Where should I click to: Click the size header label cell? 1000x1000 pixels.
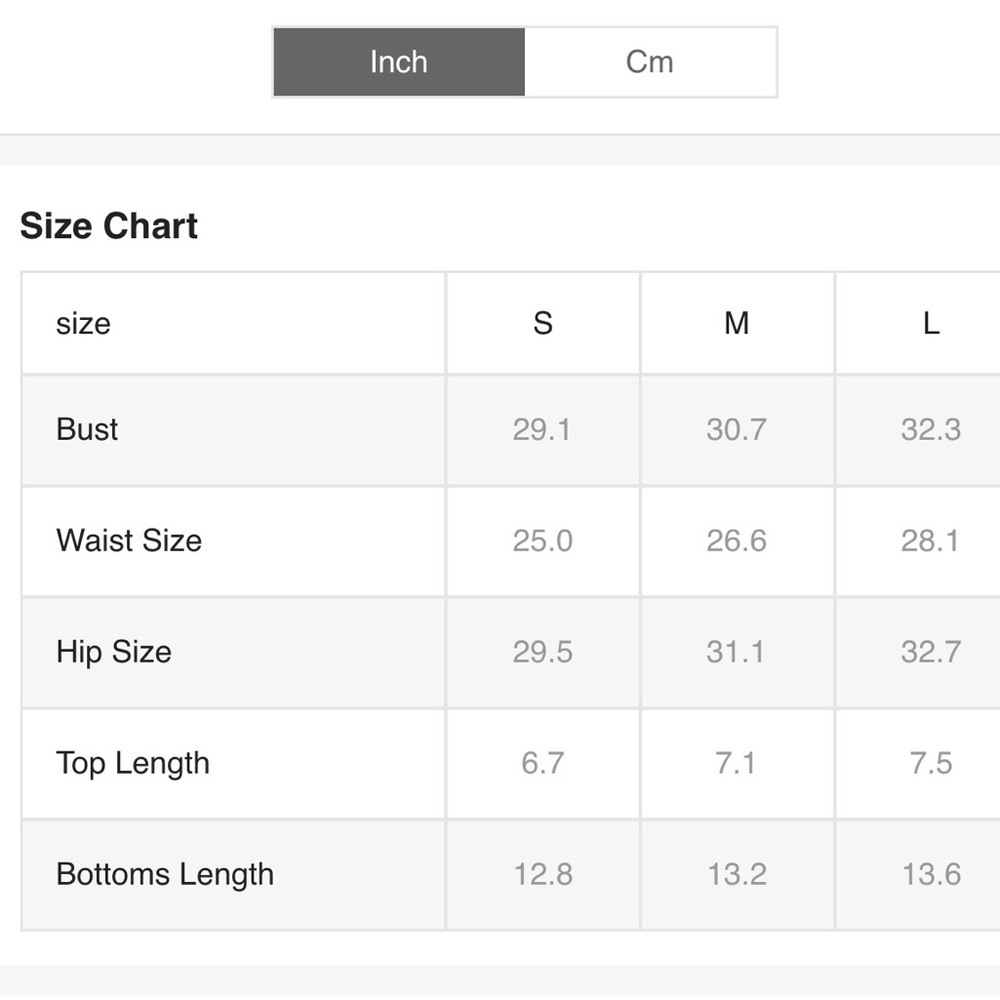coord(233,323)
